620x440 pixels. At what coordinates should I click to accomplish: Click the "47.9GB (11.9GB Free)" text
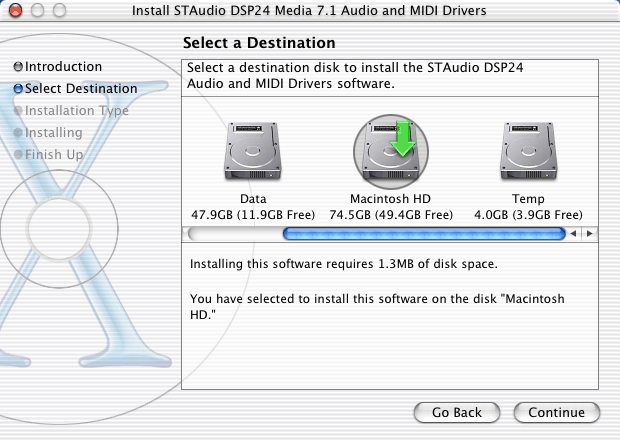[253, 215]
